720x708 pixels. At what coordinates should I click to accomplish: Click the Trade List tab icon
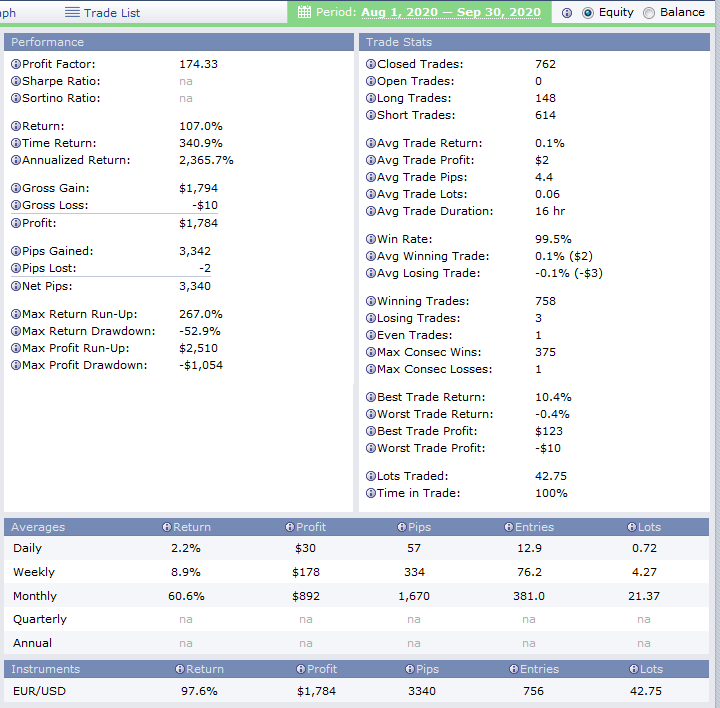coord(72,13)
